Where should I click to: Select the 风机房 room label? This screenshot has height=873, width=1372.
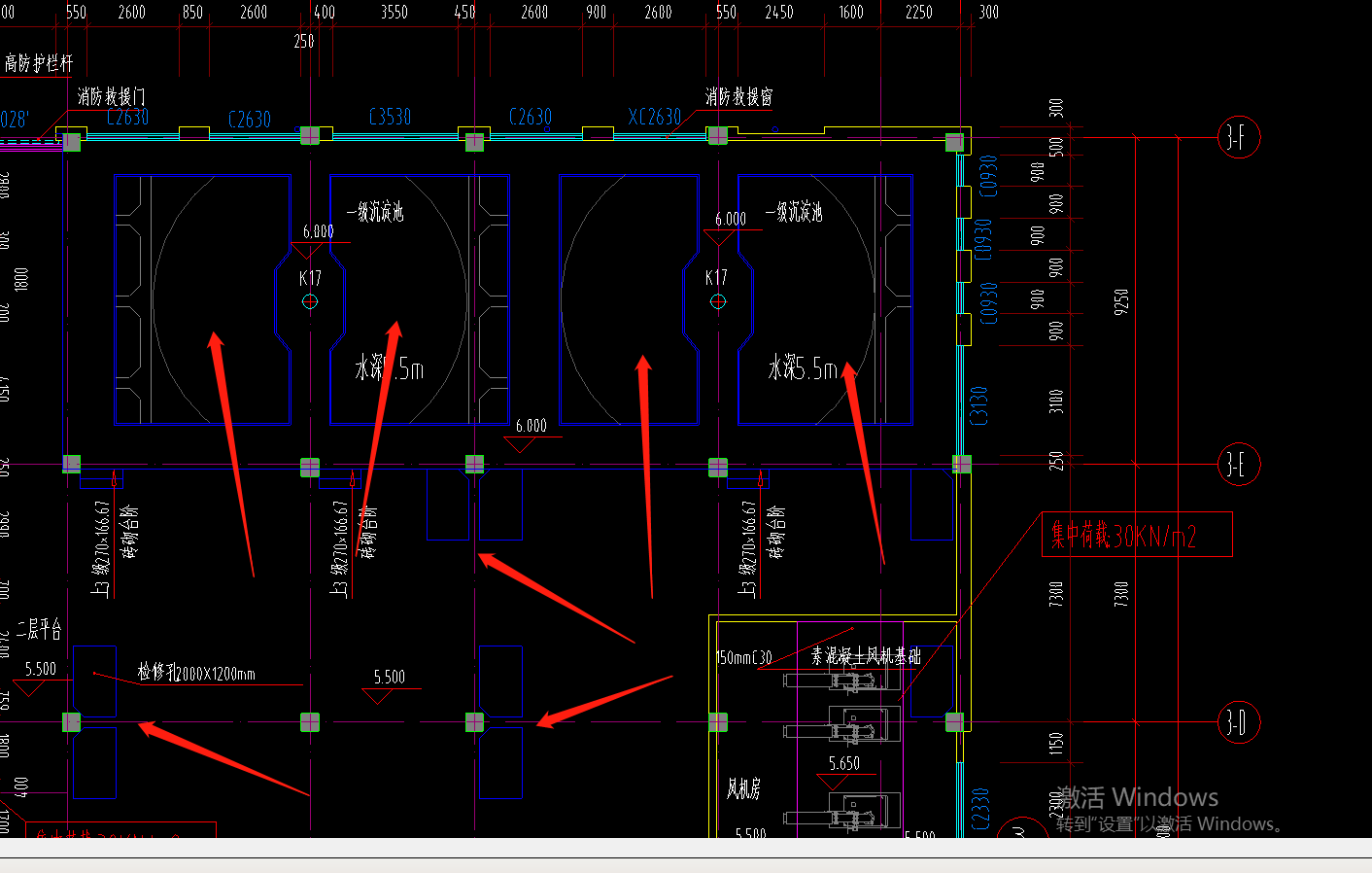point(744,788)
